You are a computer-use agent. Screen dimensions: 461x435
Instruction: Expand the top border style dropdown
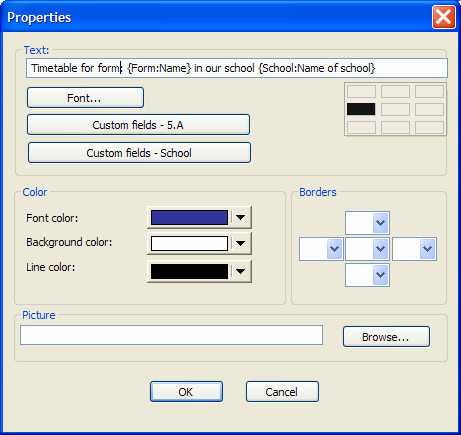pyautogui.click(x=380, y=223)
